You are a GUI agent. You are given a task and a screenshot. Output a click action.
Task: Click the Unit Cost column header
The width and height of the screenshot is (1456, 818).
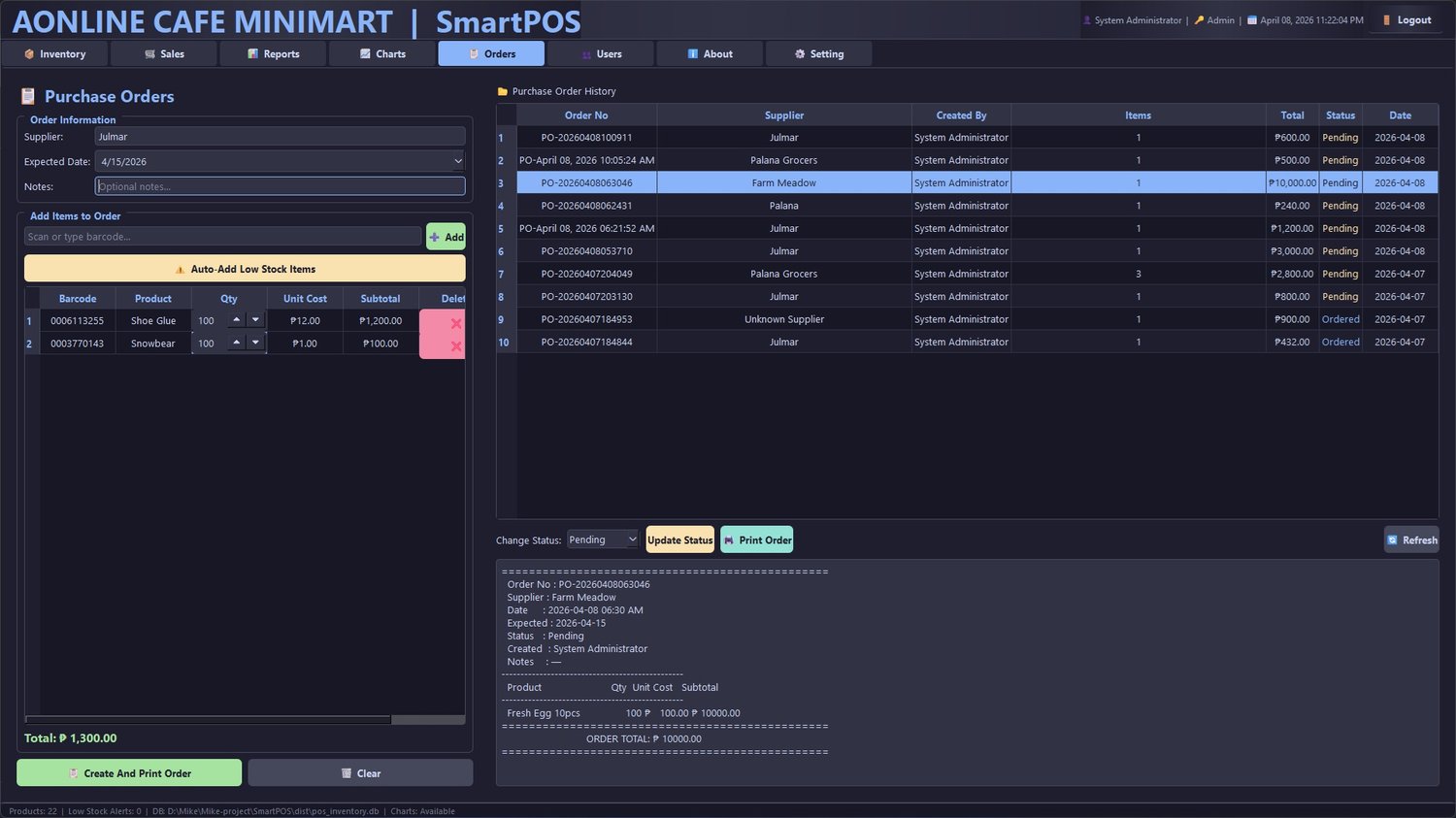(x=305, y=299)
